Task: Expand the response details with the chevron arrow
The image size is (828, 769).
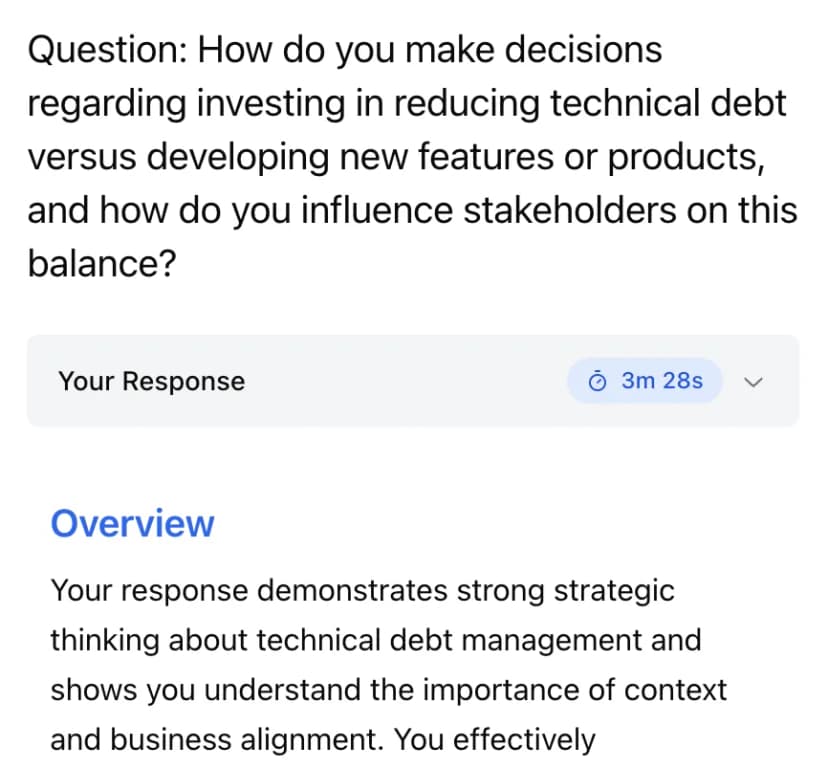Action: click(754, 382)
